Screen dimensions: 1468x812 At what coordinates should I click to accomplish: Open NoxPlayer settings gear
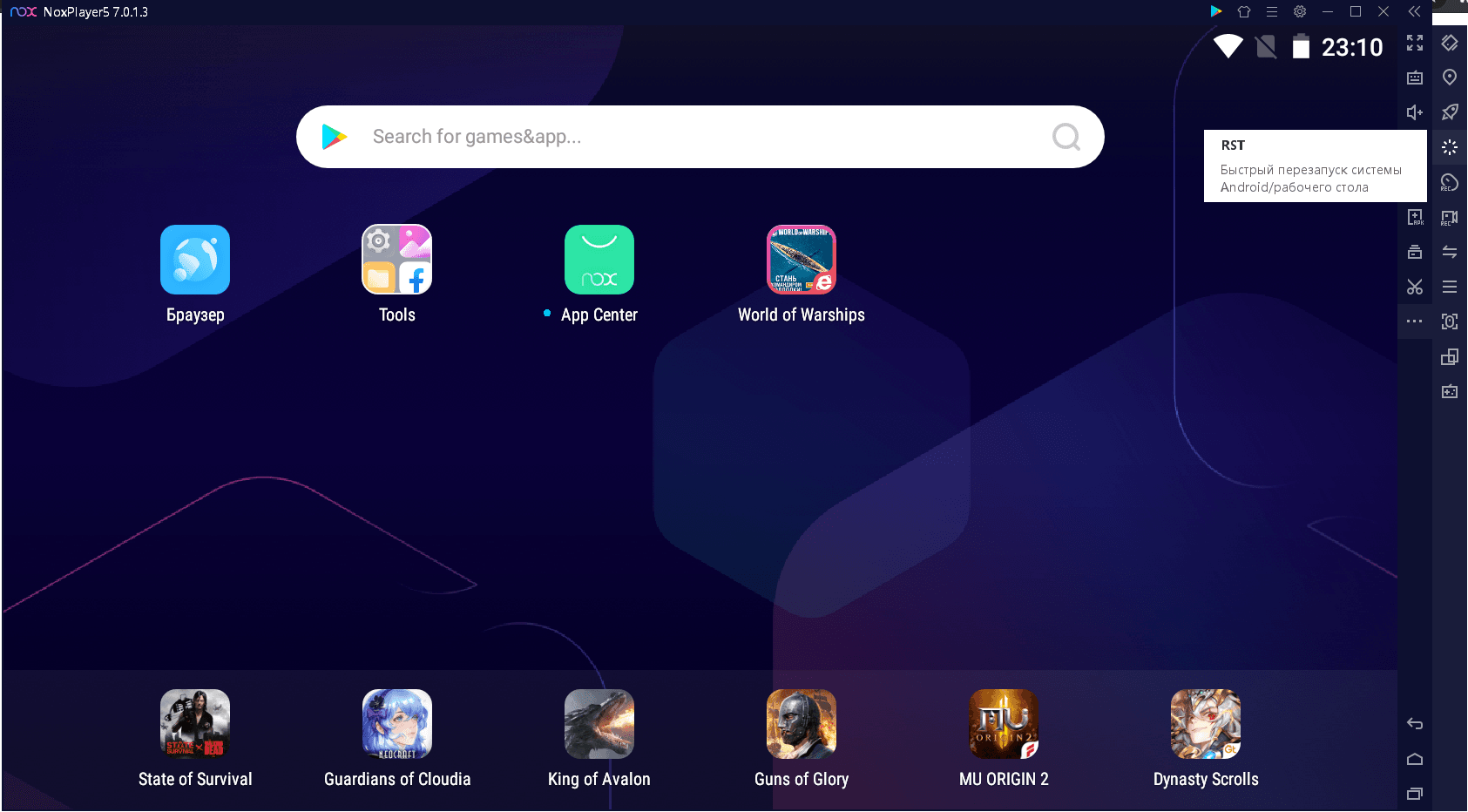point(1300,11)
